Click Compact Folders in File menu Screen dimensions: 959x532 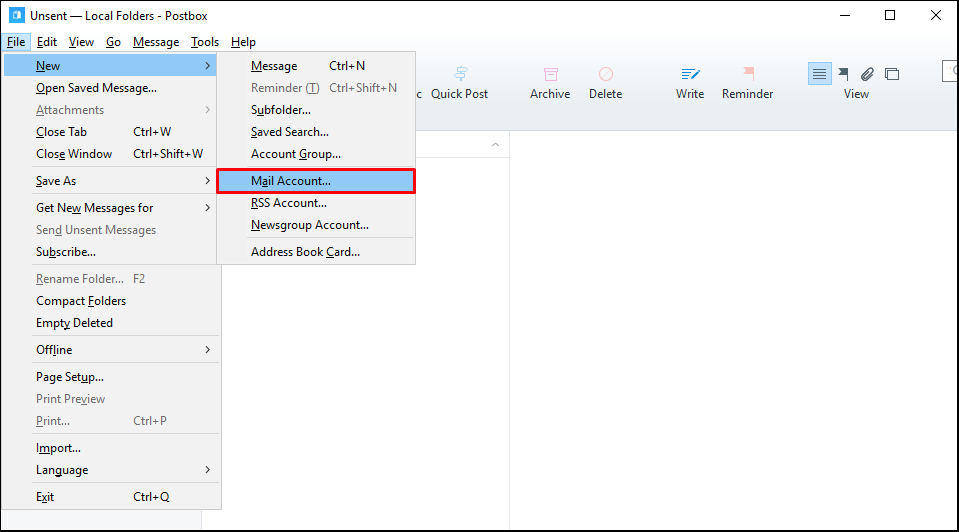111,301
